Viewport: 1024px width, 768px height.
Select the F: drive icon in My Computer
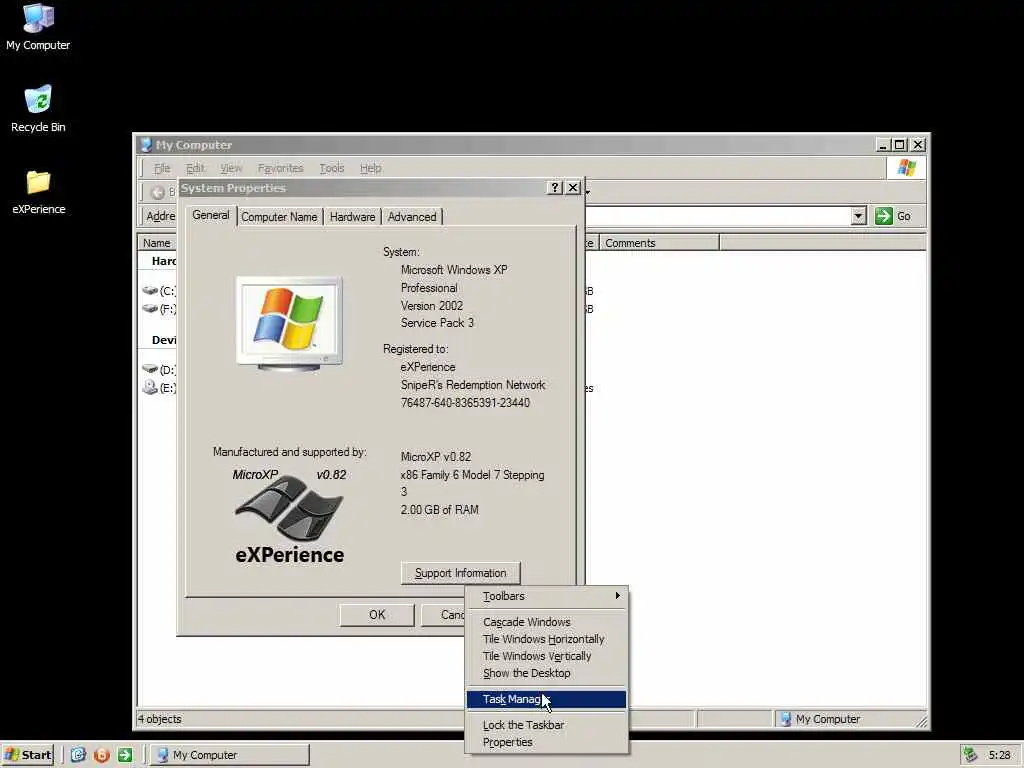click(x=150, y=308)
